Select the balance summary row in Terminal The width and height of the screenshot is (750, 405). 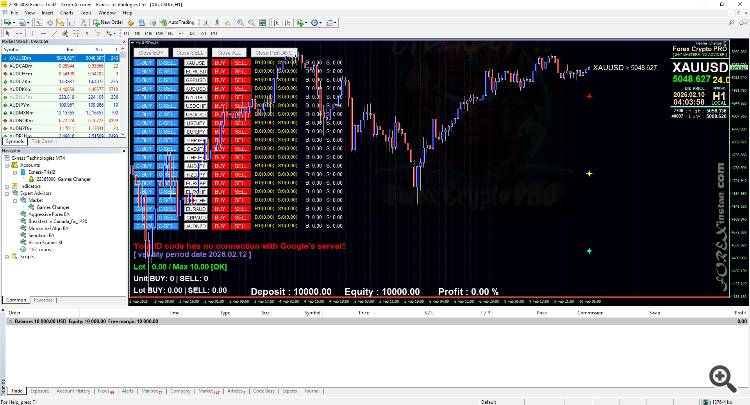pos(375,321)
